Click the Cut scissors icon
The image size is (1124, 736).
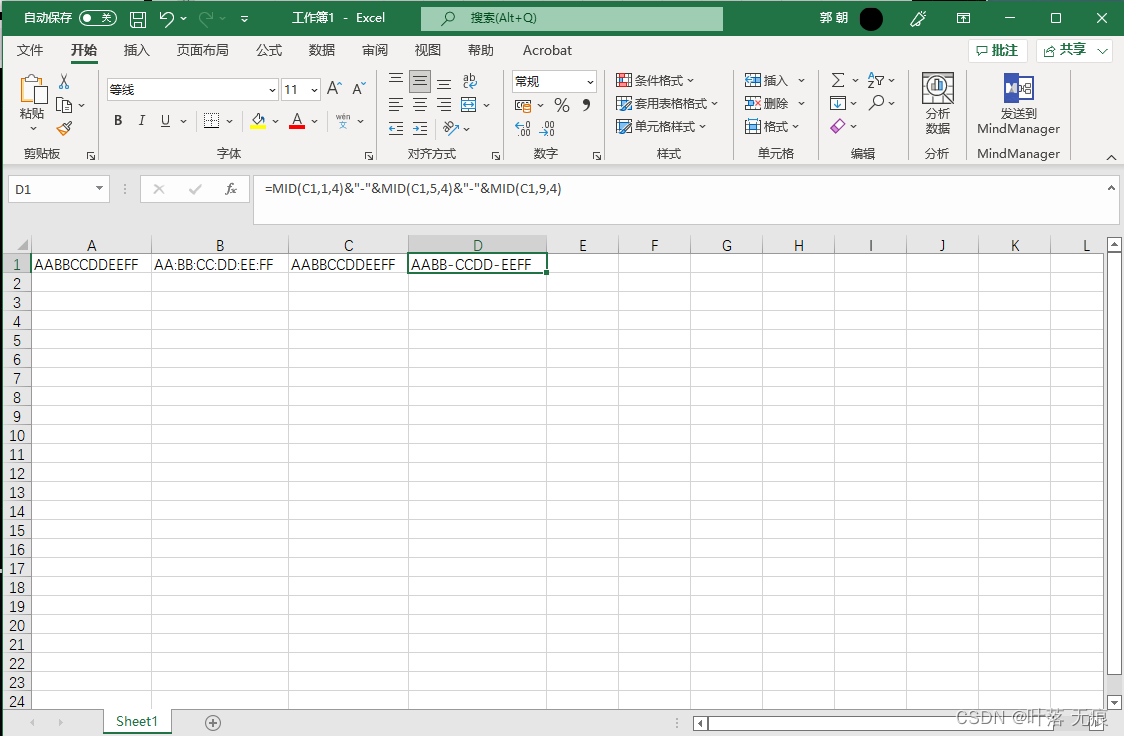[x=64, y=82]
